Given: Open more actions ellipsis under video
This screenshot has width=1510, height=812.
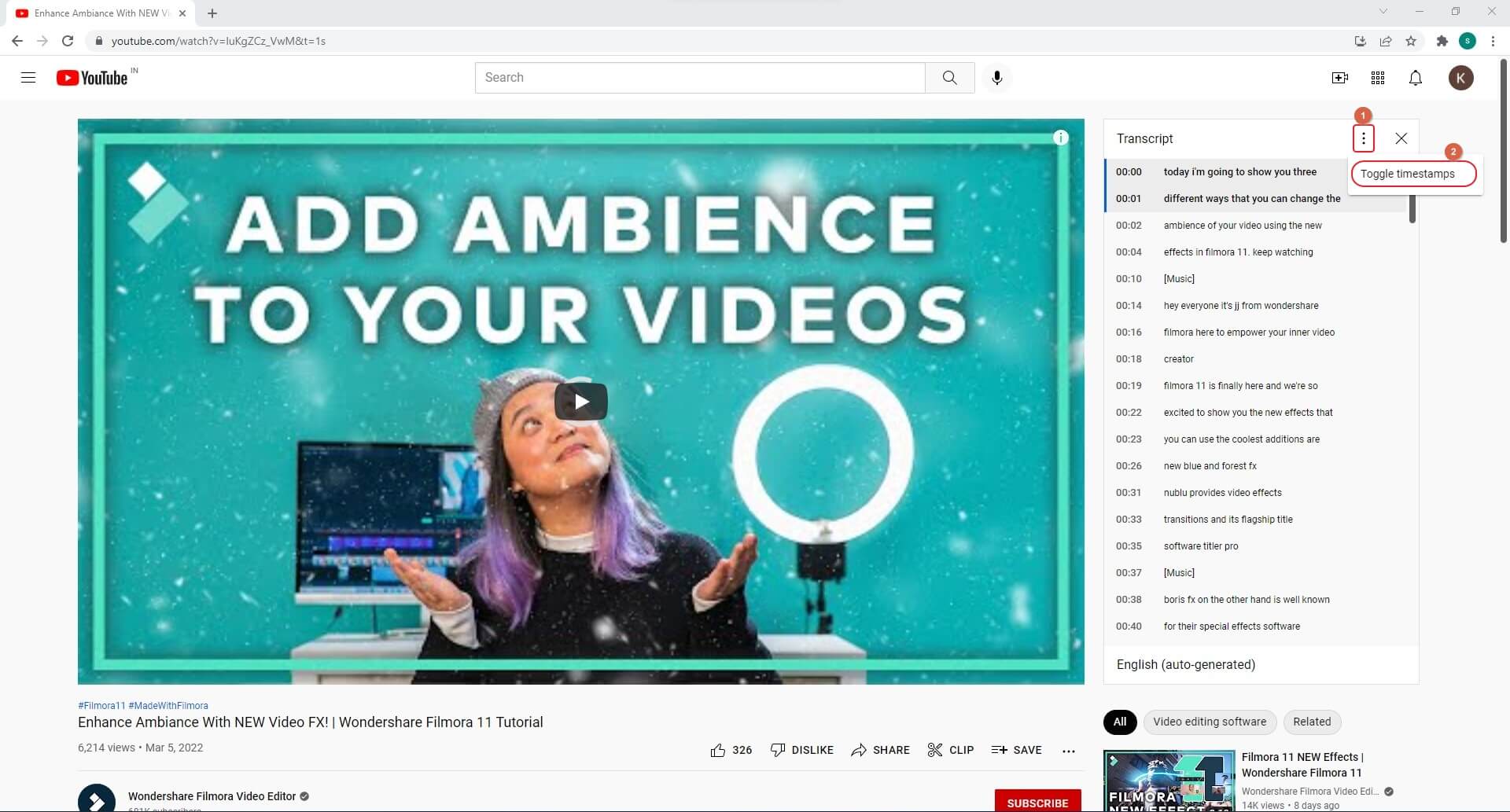Looking at the screenshot, I should pyautogui.click(x=1069, y=751).
